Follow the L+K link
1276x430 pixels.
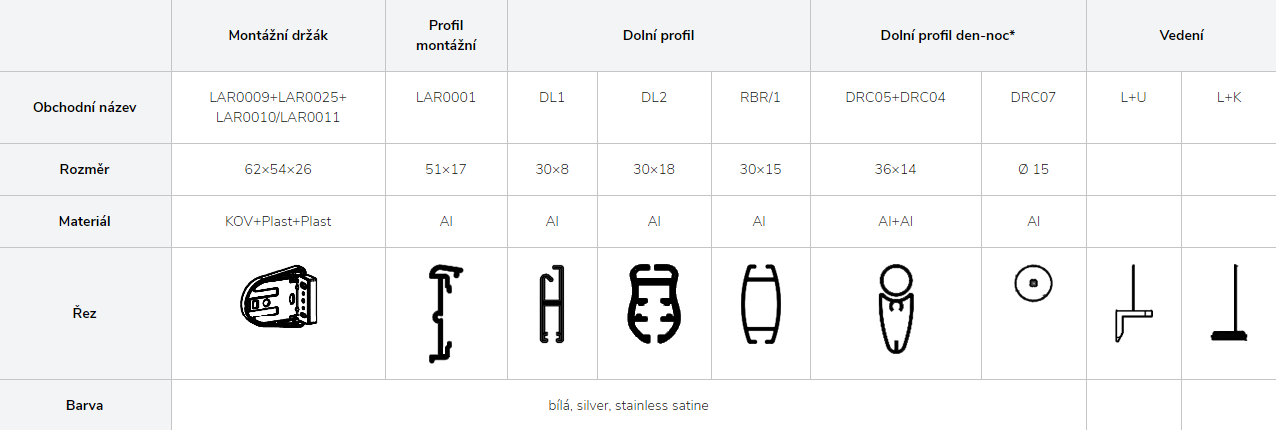[x=1228, y=98]
